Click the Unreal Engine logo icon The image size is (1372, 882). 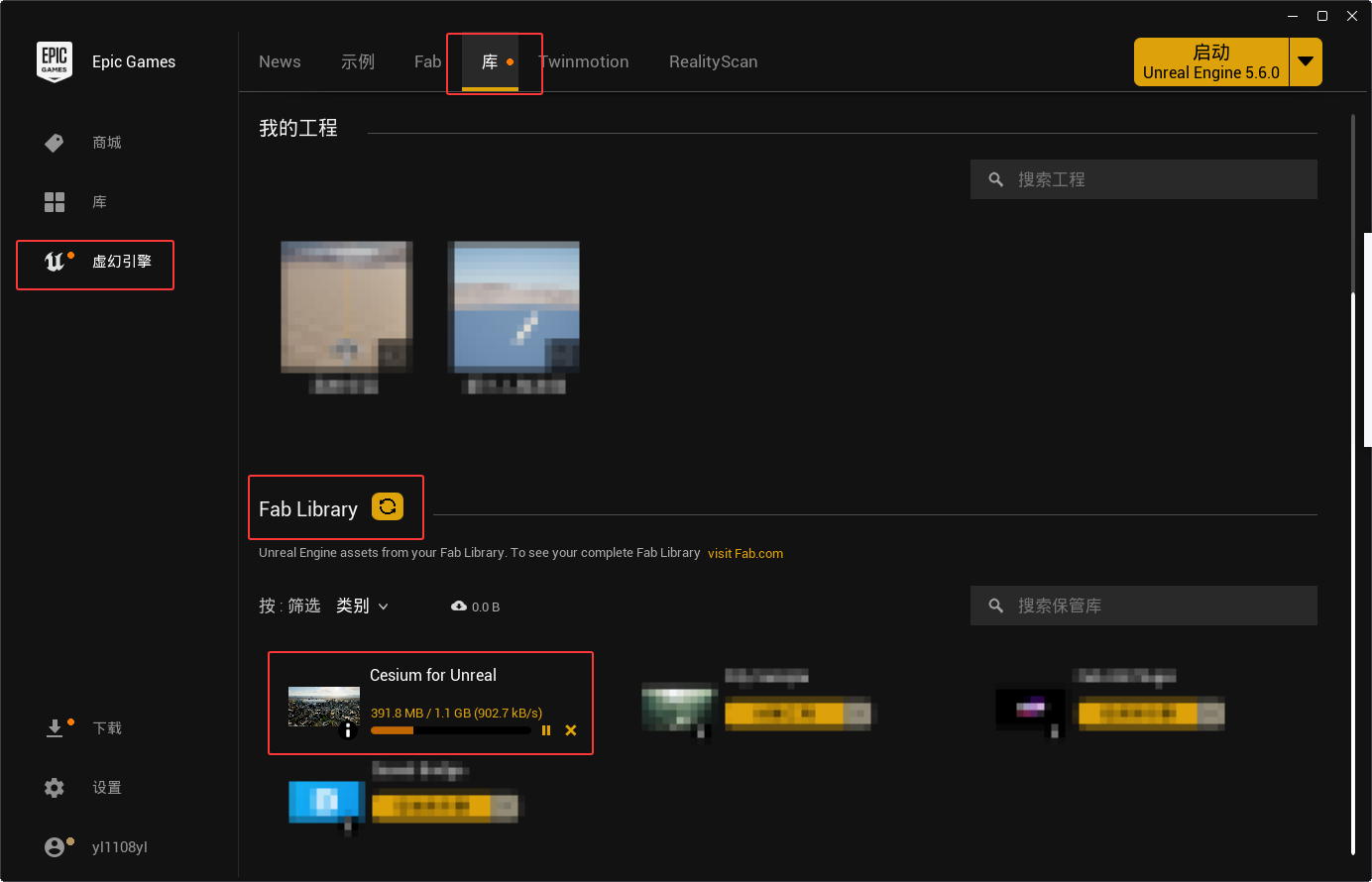pyautogui.click(x=55, y=262)
